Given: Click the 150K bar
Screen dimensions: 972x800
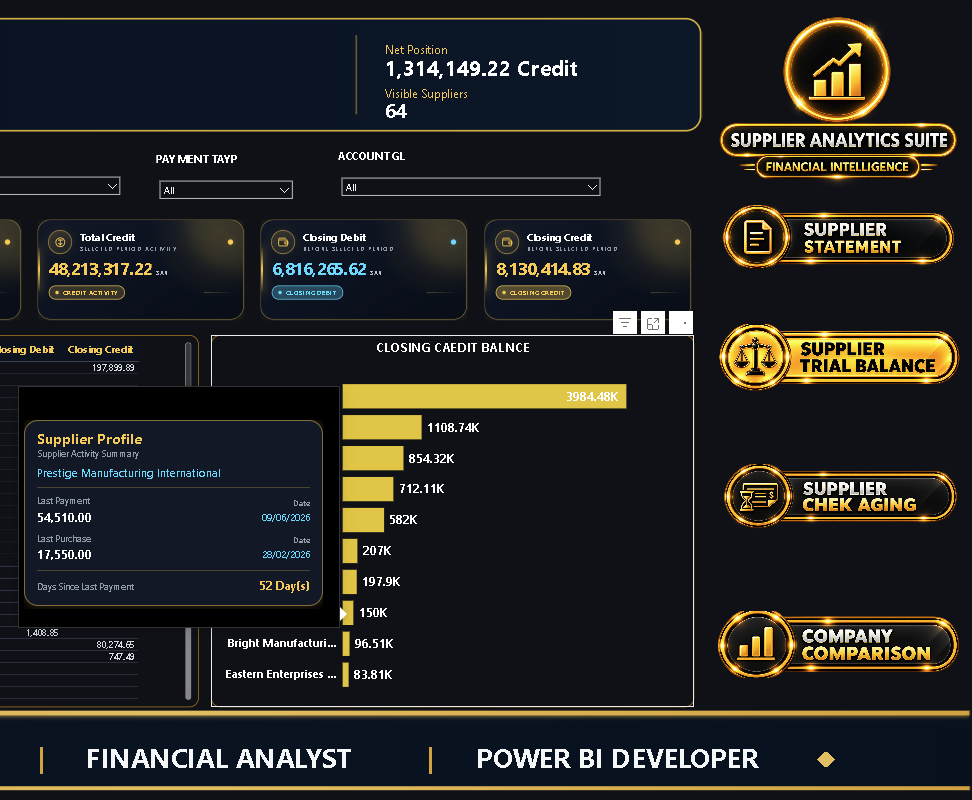Looking at the screenshot, I should (348, 613).
